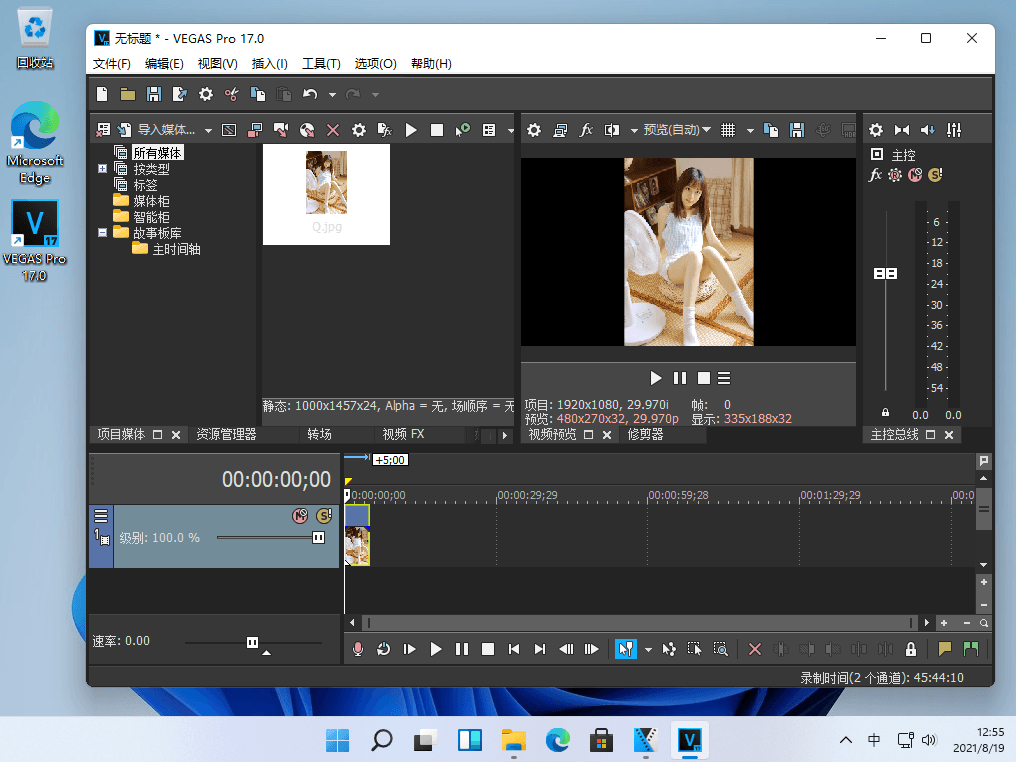Undo the last action

click(x=310, y=95)
